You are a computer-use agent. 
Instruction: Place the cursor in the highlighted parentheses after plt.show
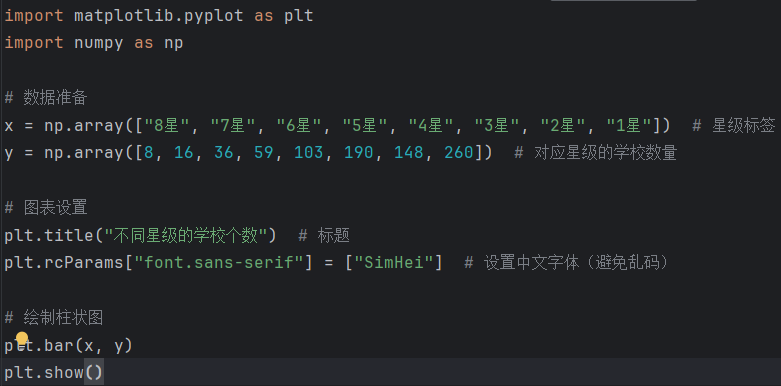pyautogui.click(x=94, y=372)
